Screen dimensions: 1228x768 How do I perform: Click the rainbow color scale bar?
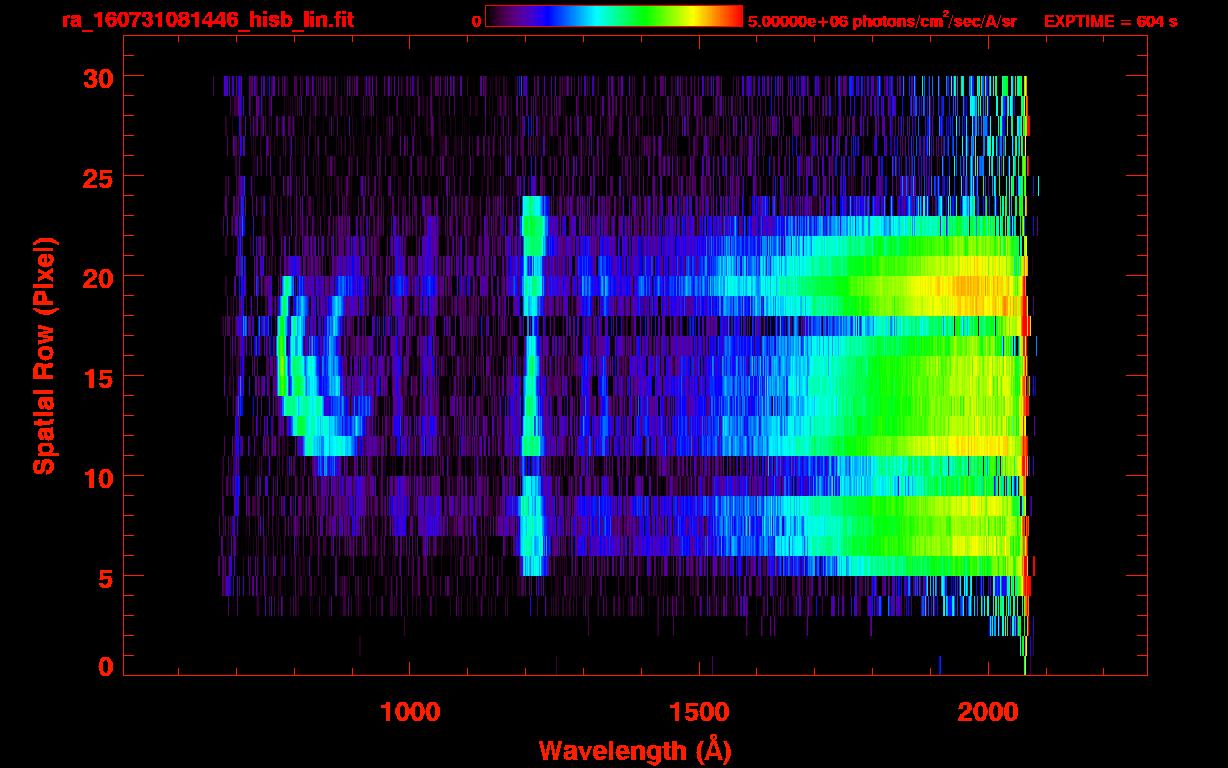pyautogui.click(x=613, y=16)
